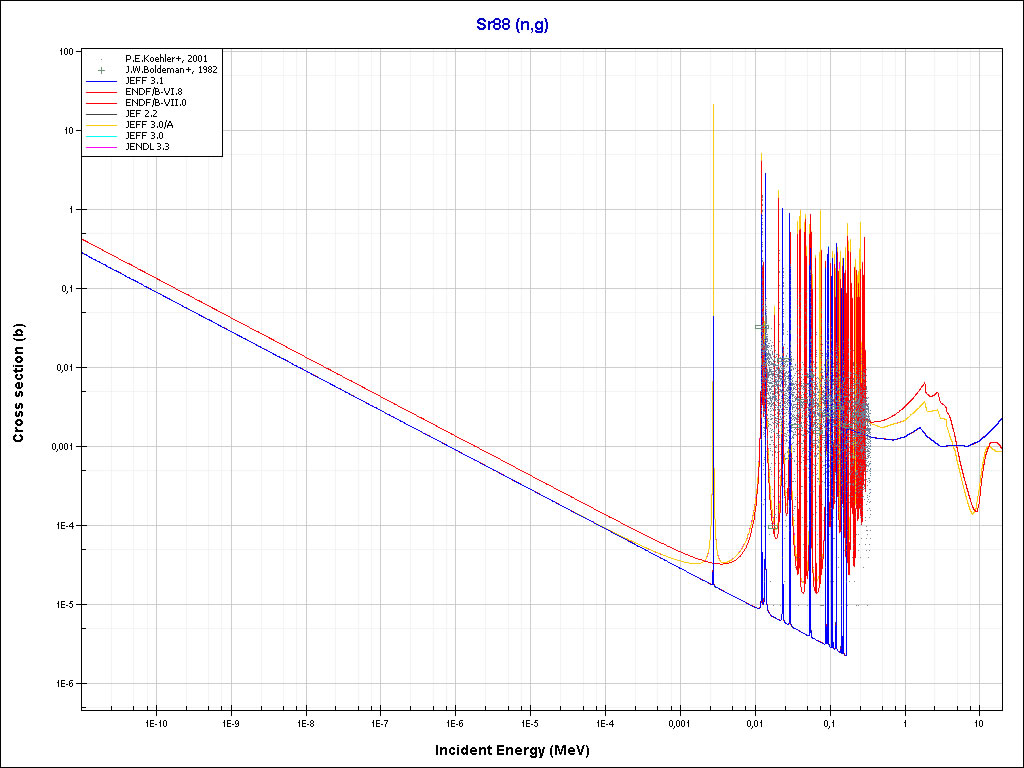The height and width of the screenshot is (768, 1024).
Task: Click the Cross section (b) axis label
Action: [x=18, y=382]
